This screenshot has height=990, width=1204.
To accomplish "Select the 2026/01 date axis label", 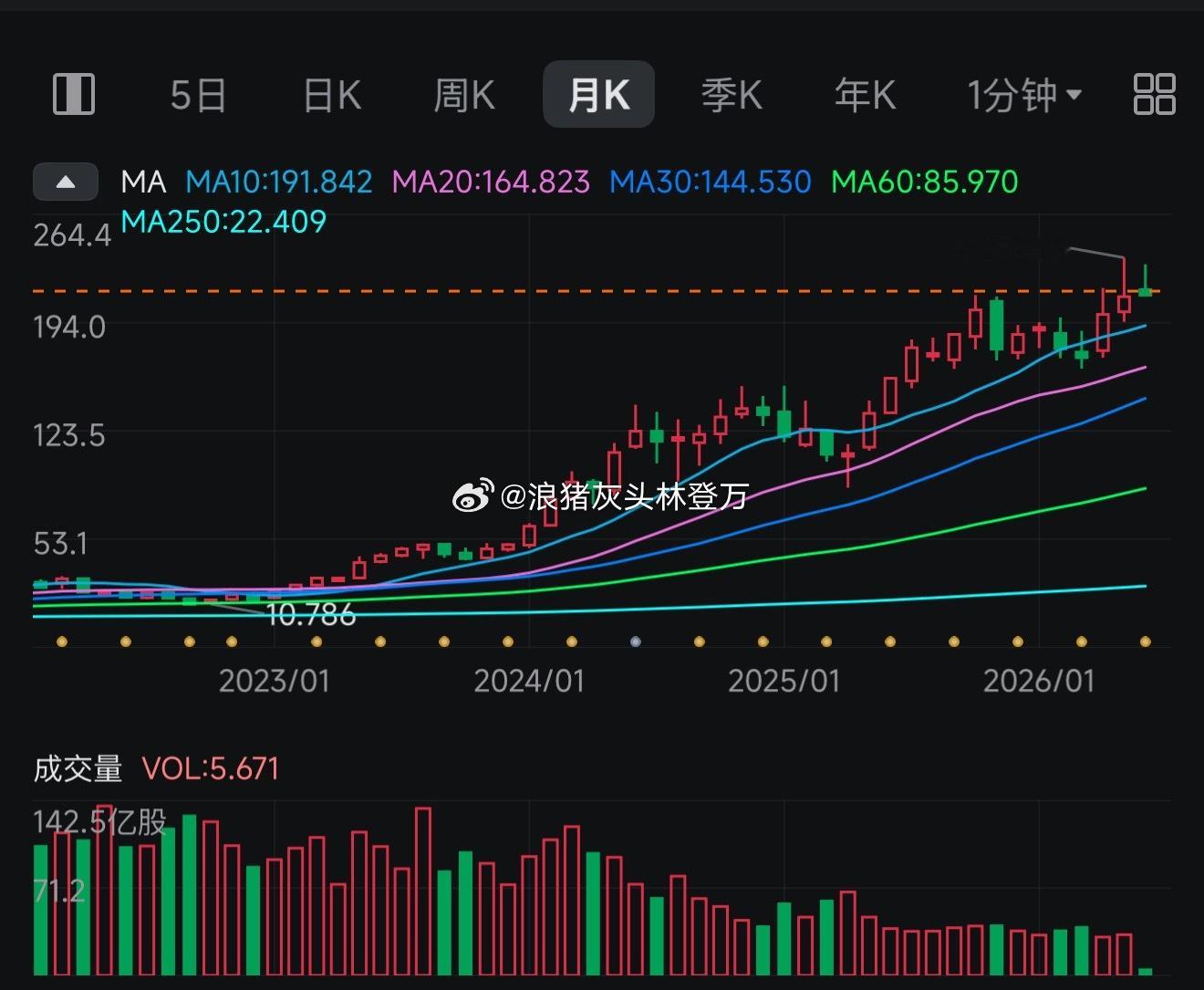I will click(x=1039, y=681).
